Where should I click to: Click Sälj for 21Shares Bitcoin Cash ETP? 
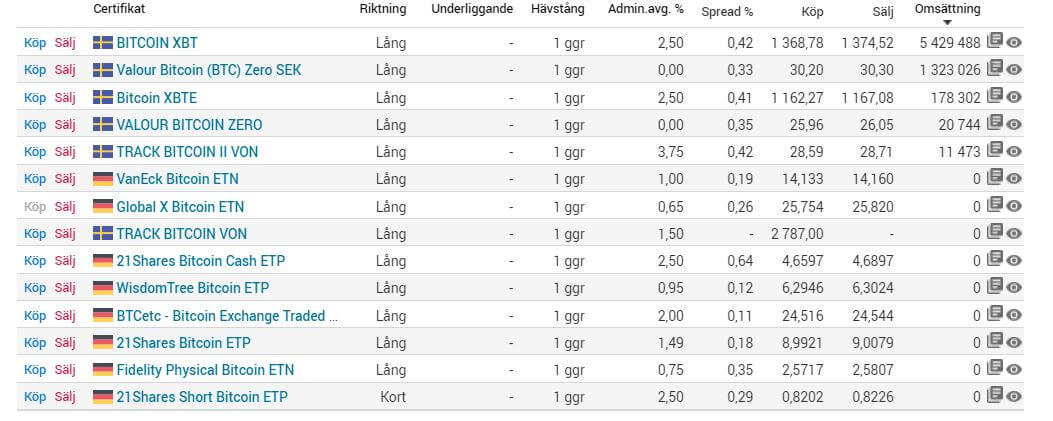coord(65,261)
